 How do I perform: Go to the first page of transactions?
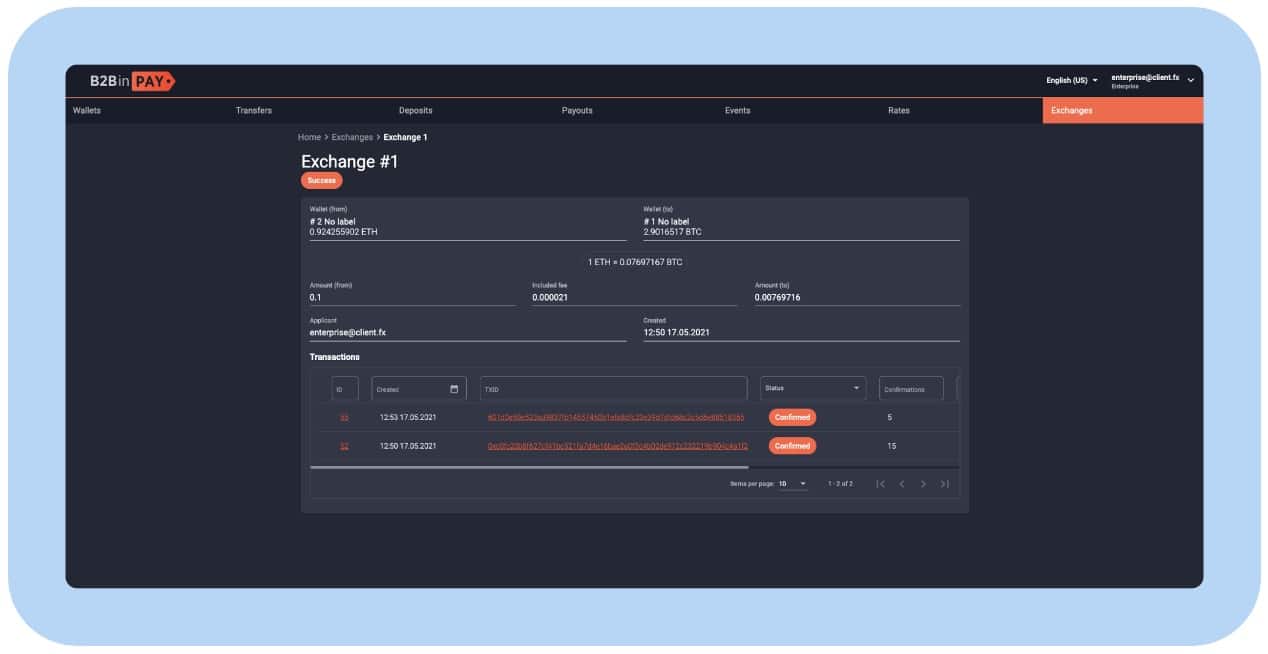click(x=880, y=484)
